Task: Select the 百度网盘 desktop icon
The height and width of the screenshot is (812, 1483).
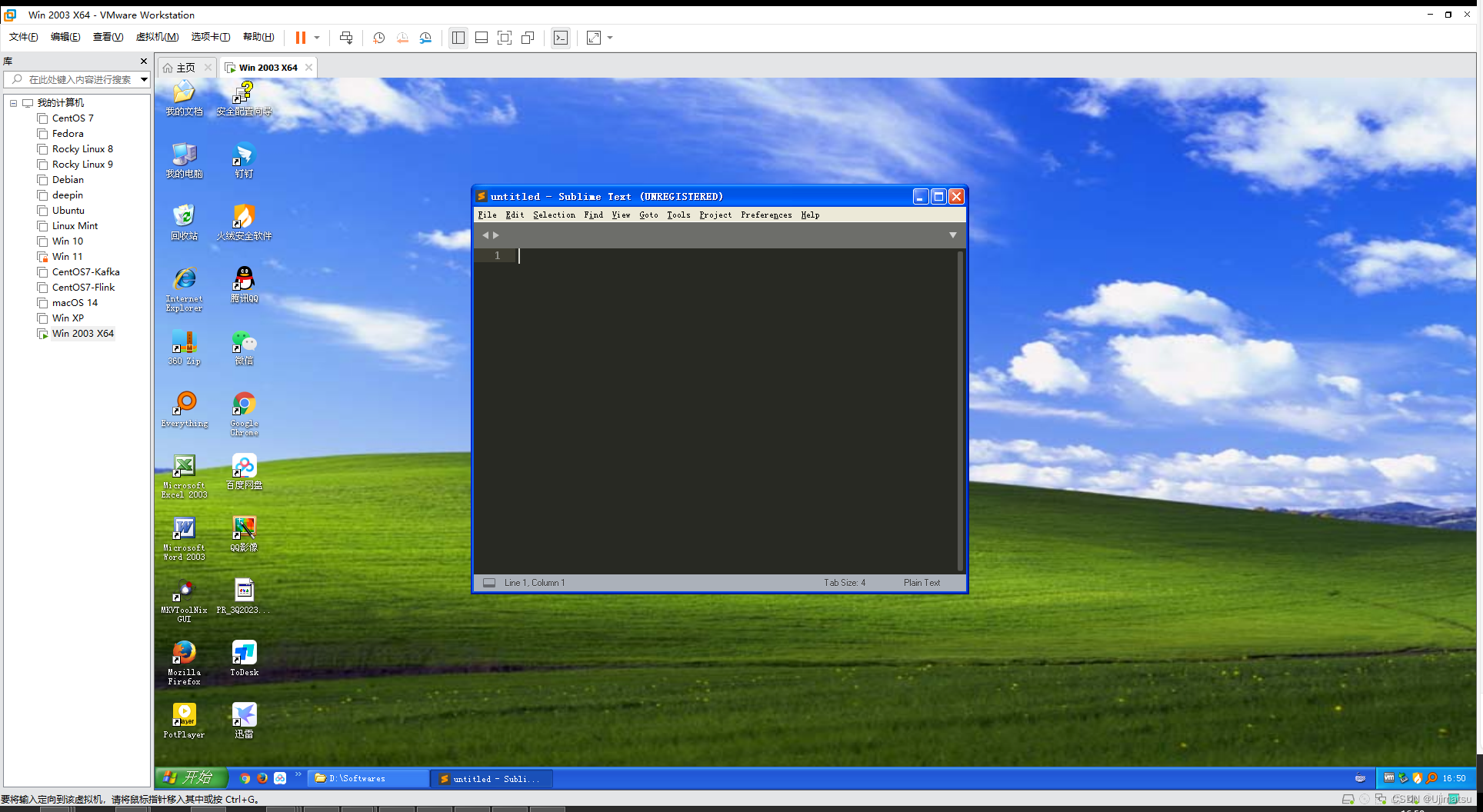Action: 244,471
